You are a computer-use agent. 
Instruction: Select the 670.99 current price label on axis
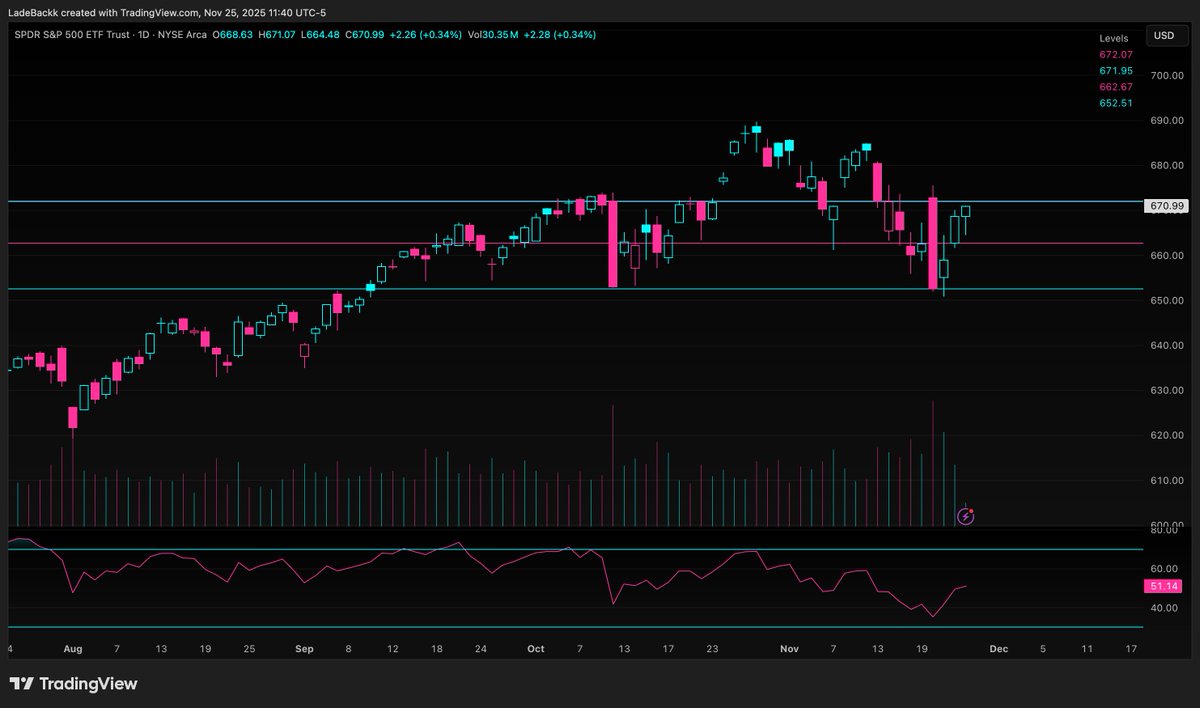1167,206
